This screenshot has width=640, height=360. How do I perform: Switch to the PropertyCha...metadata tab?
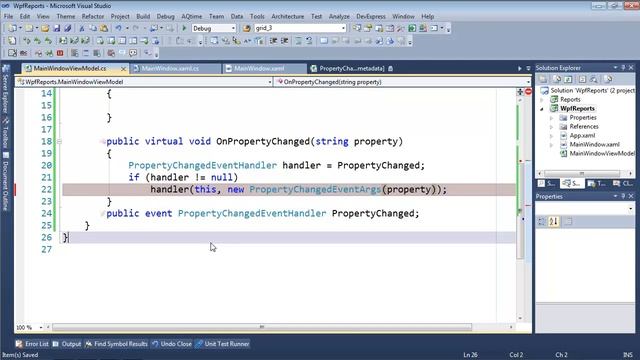(352, 69)
